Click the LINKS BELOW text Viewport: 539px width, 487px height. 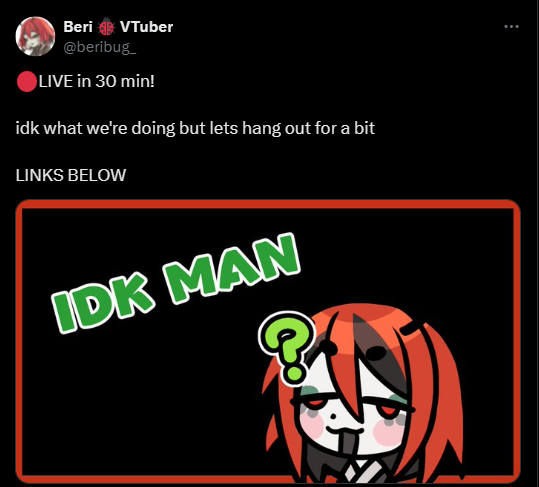tap(71, 175)
